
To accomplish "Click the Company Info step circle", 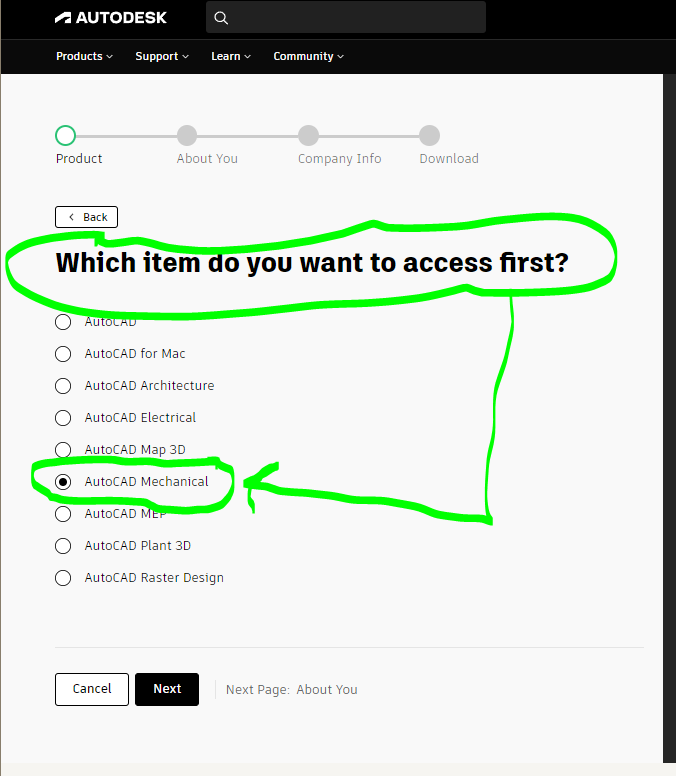I will (308, 135).
